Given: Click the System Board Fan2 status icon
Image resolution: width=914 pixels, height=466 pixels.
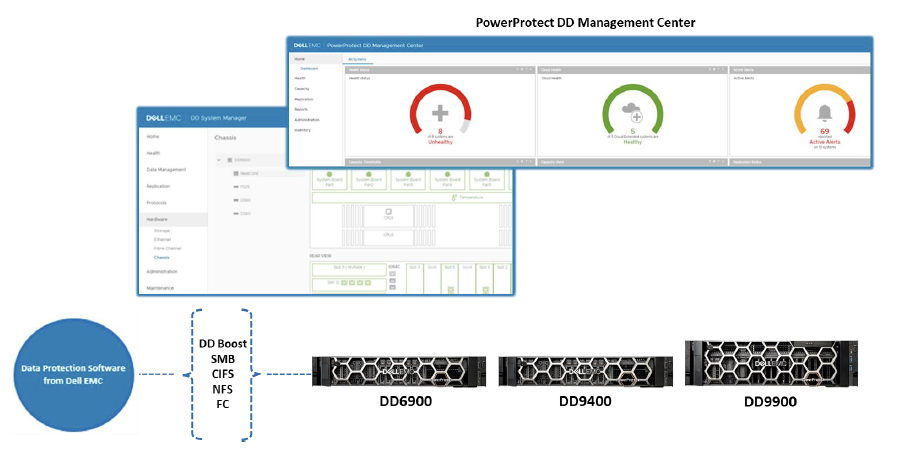Looking at the screenshot, I should pos(369,174).
